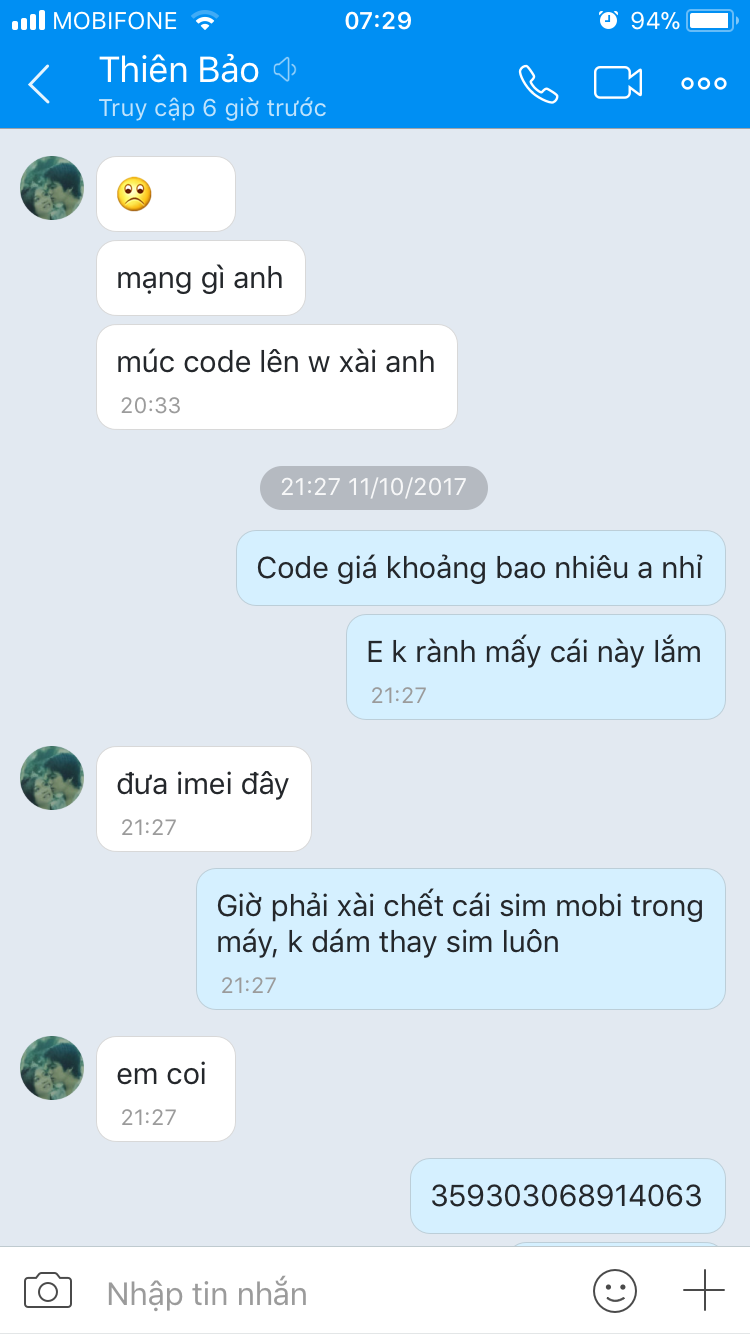Open the emoji sticker picker
This screenshot has width=750, height=1334.
point(615,1290)
